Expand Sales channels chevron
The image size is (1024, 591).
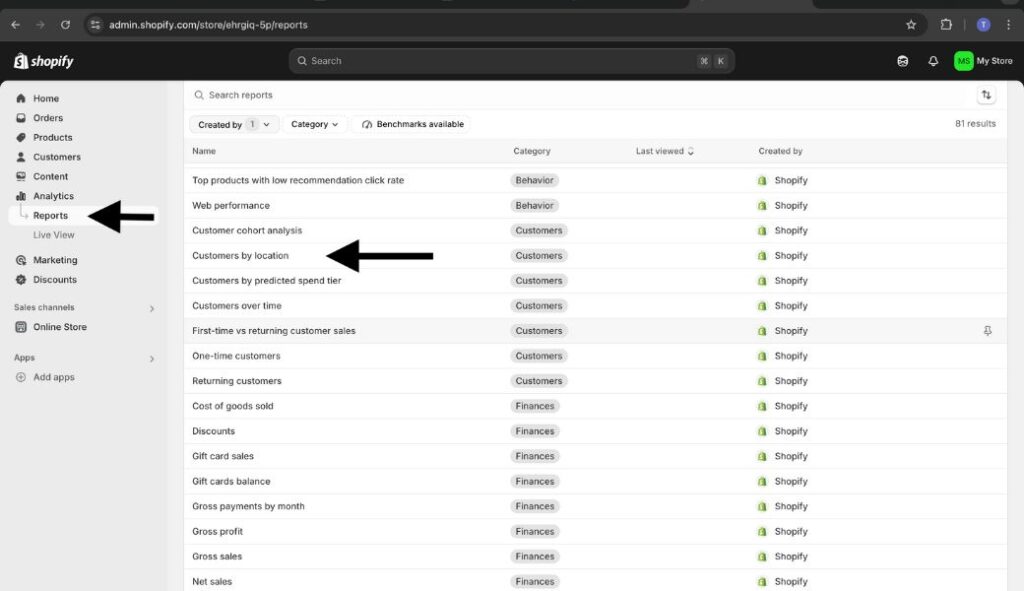tap(152, 308)
